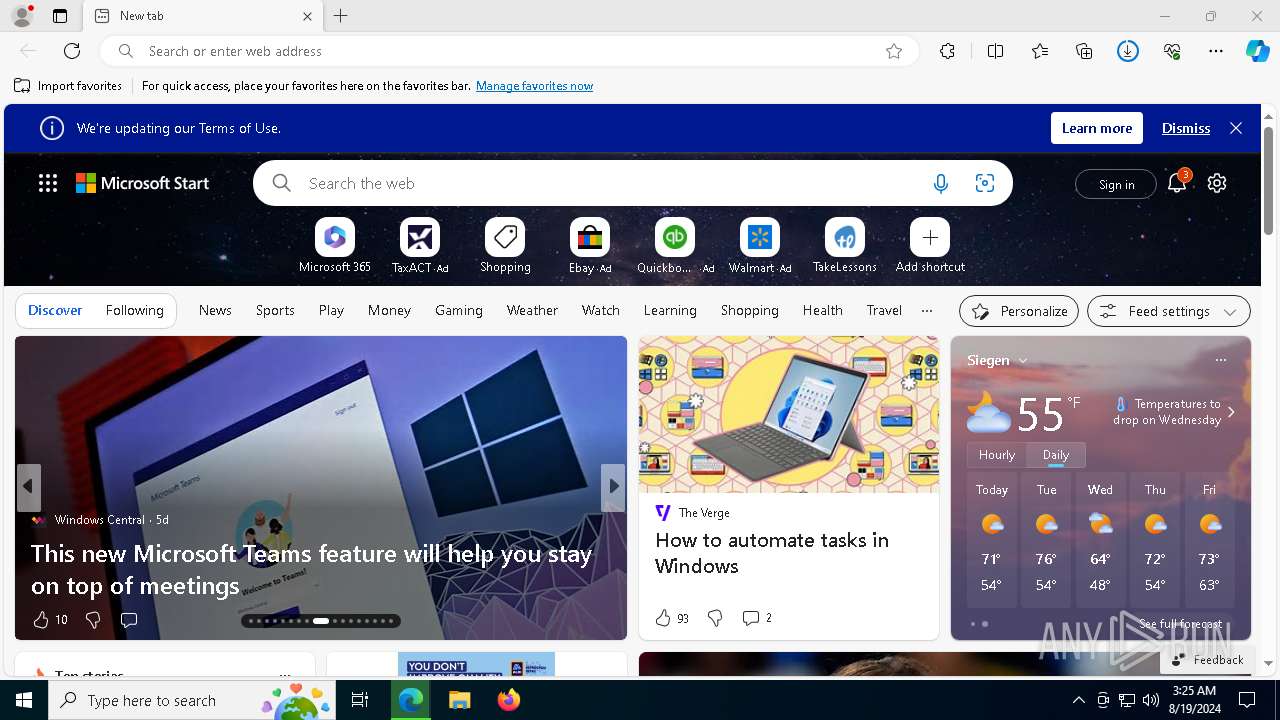Dislike the Microsoft Teams article
Screen dimensions: 1280x720
click(x=93, y=620)
